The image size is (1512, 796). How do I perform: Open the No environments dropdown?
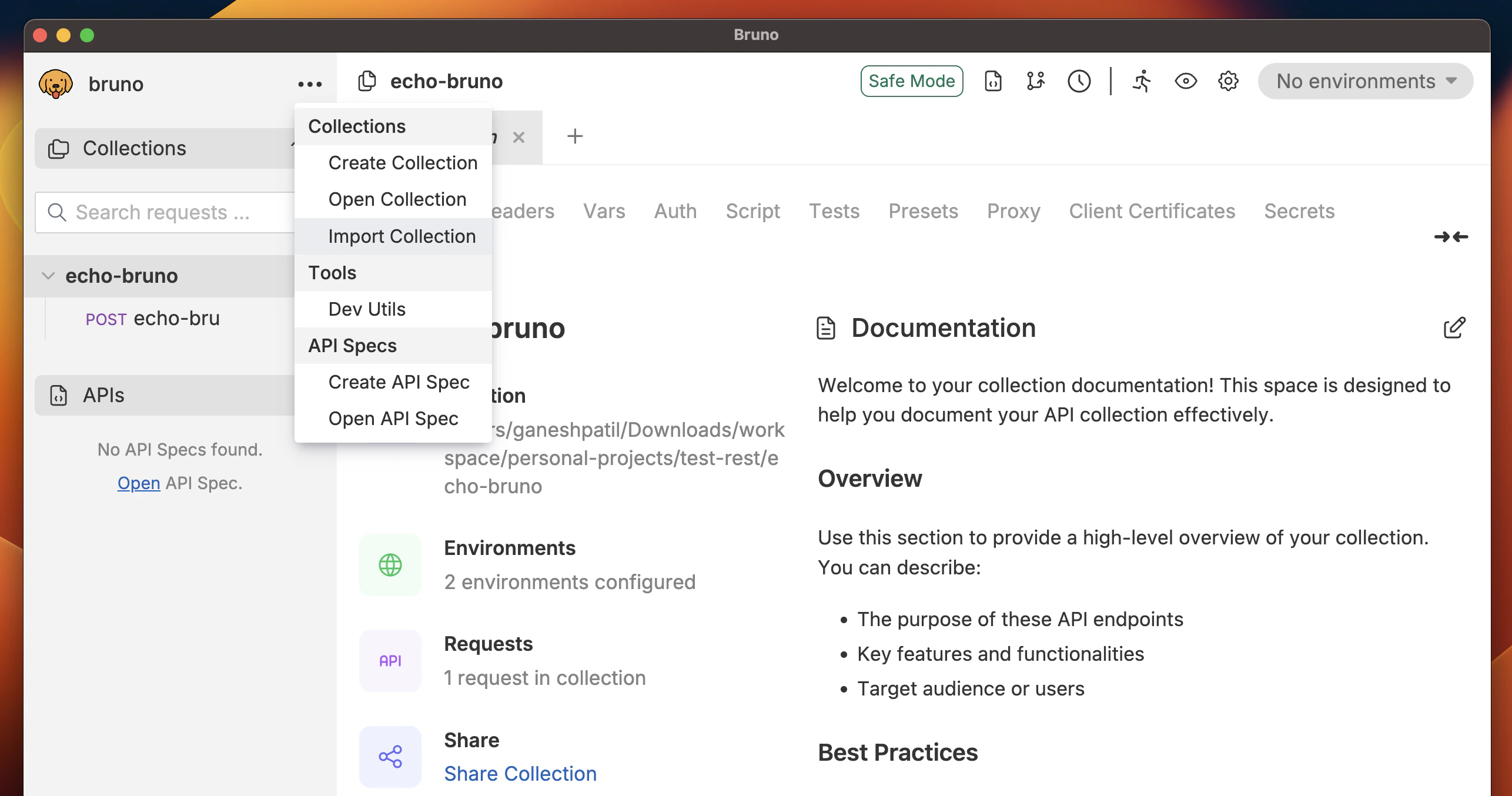1365,81
